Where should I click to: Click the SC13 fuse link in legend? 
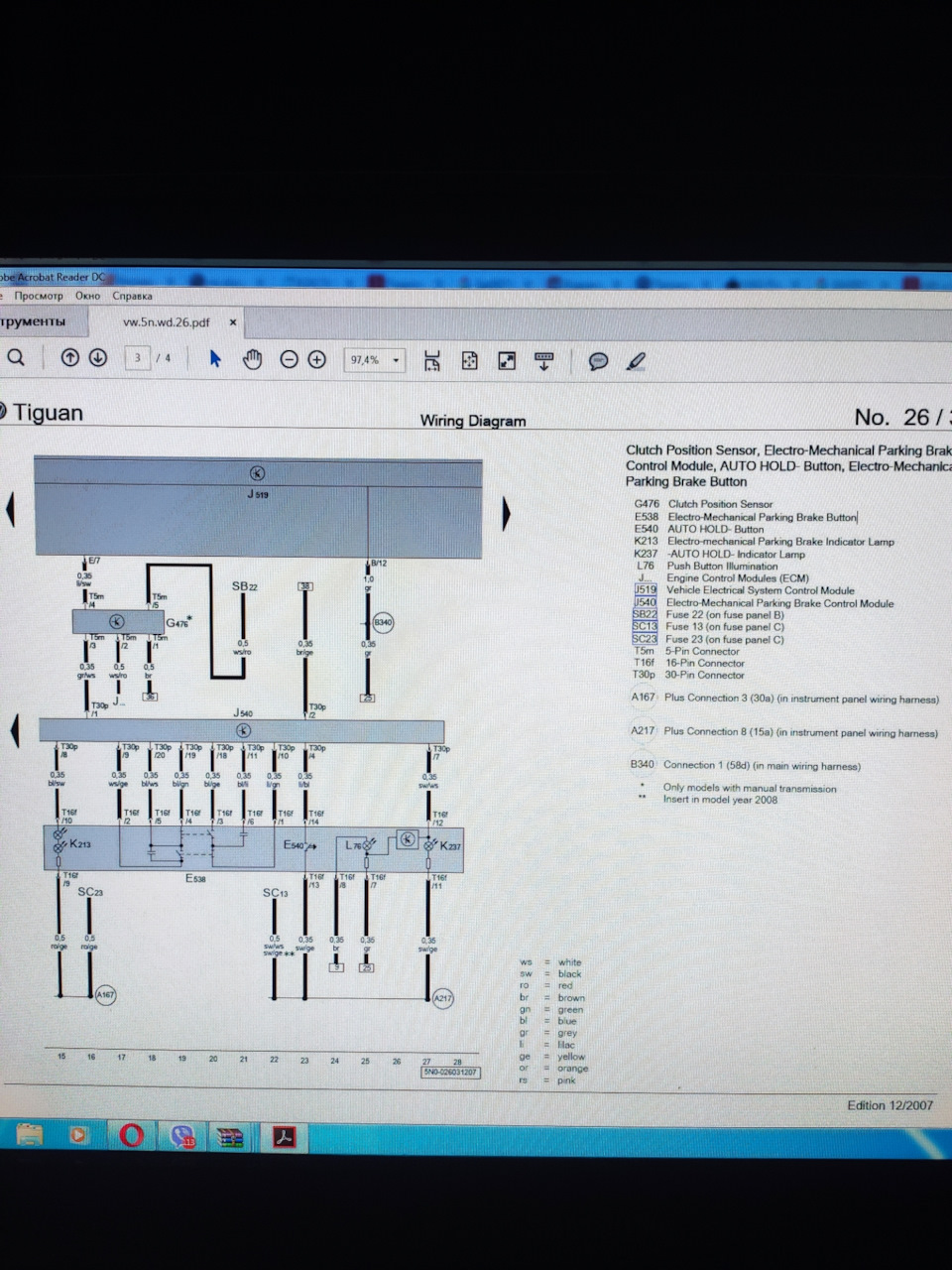pyautogui.click(x=645, y=626)
